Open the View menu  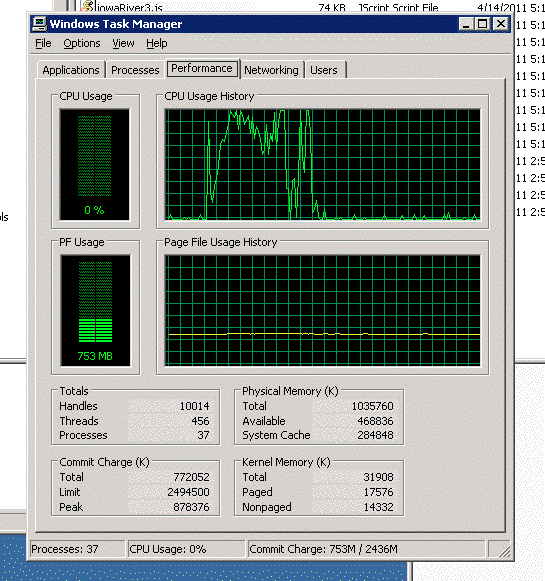(x=123, y=43)
